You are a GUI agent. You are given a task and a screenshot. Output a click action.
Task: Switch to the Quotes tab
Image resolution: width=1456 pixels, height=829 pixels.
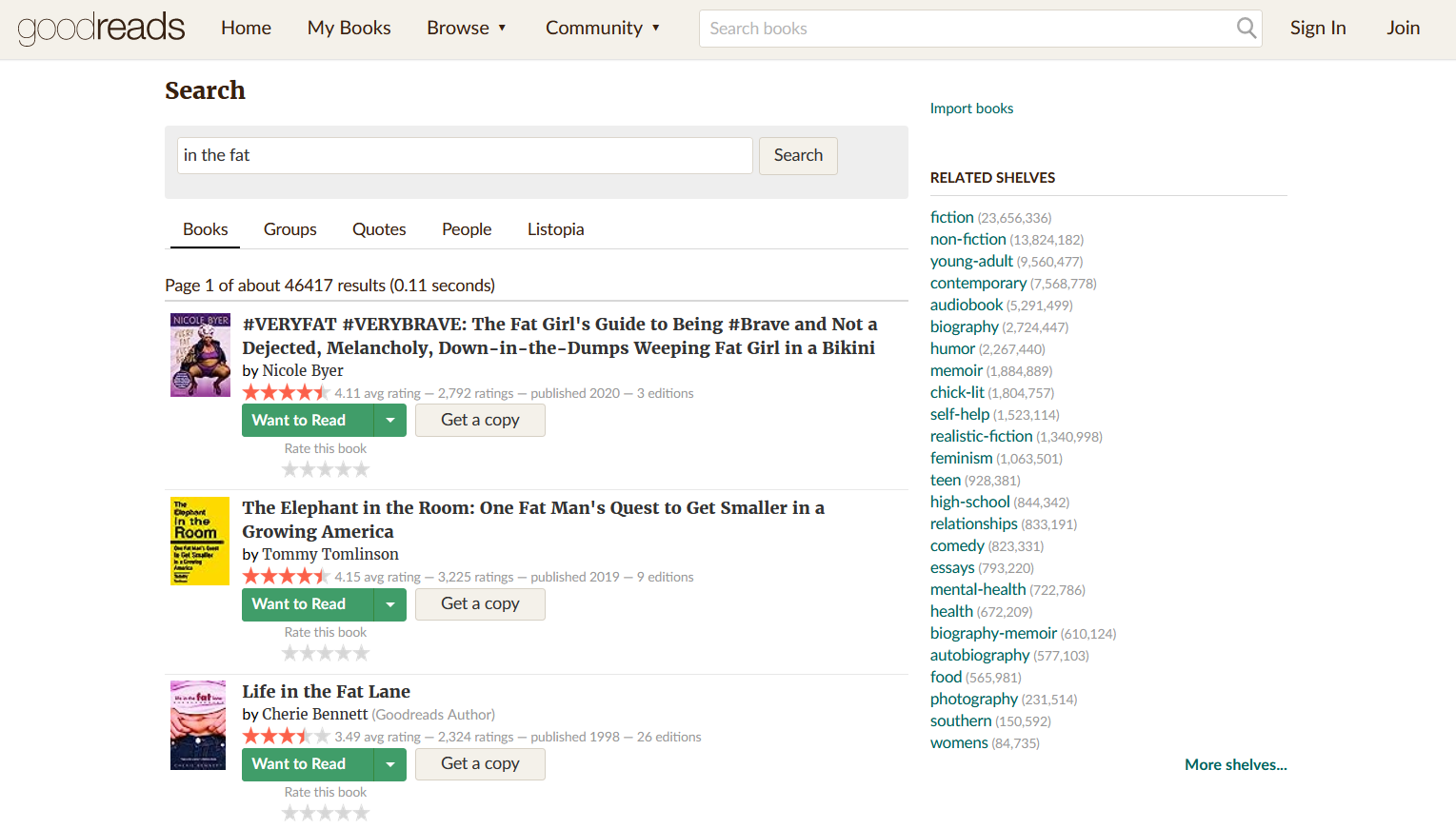(x=379, y=229)
